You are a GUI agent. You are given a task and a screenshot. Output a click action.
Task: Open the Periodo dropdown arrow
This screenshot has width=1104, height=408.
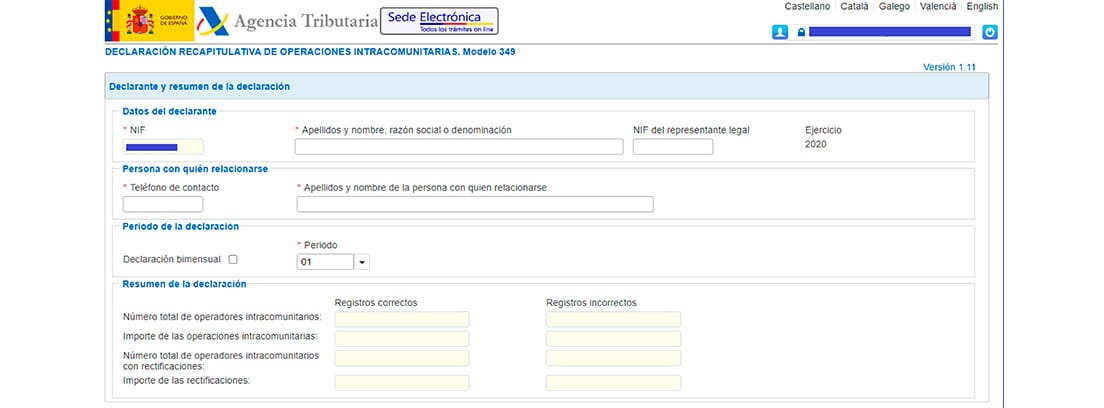pos(362,262)
